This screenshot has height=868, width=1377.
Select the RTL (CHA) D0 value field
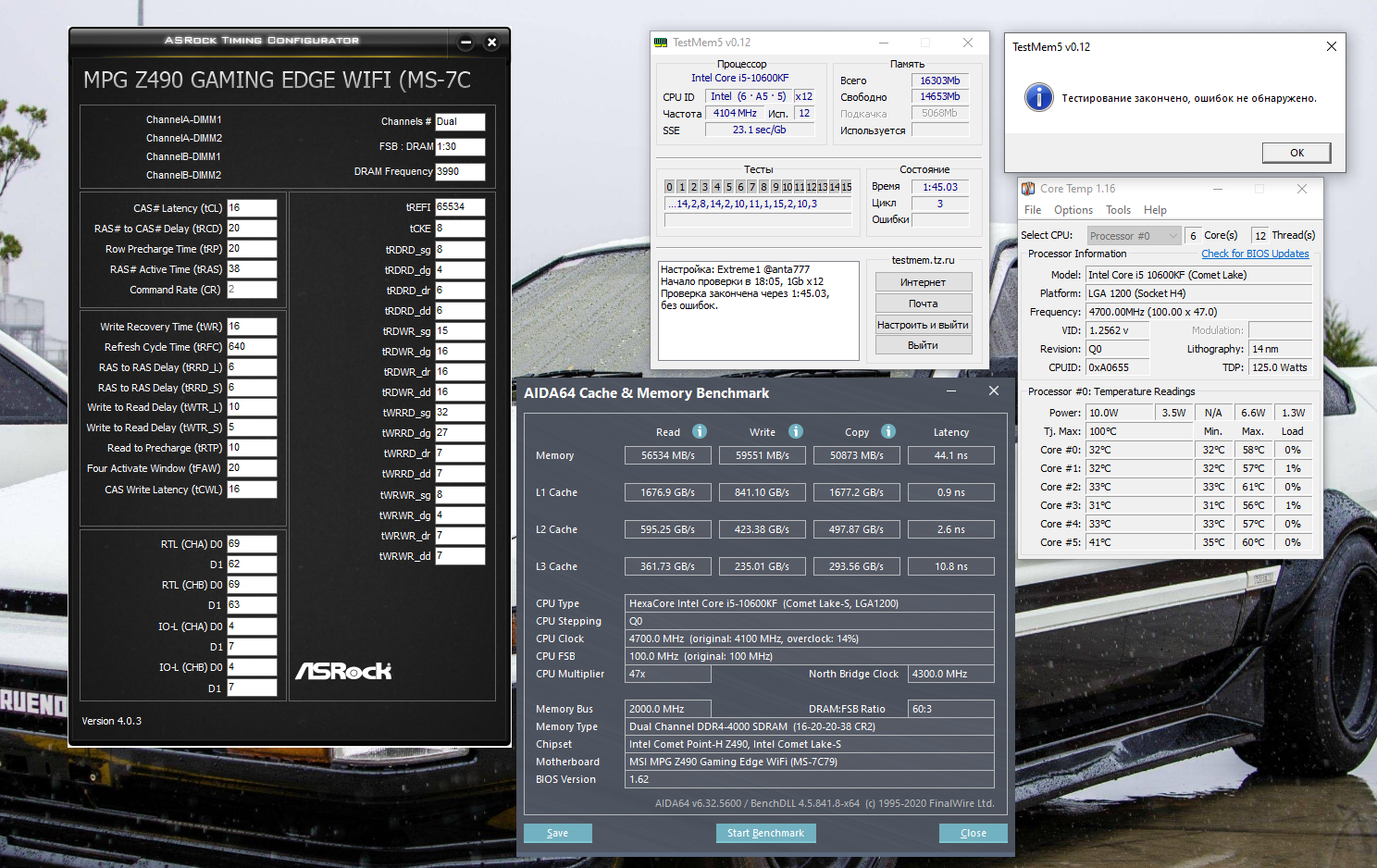click(x=252, y=544)
